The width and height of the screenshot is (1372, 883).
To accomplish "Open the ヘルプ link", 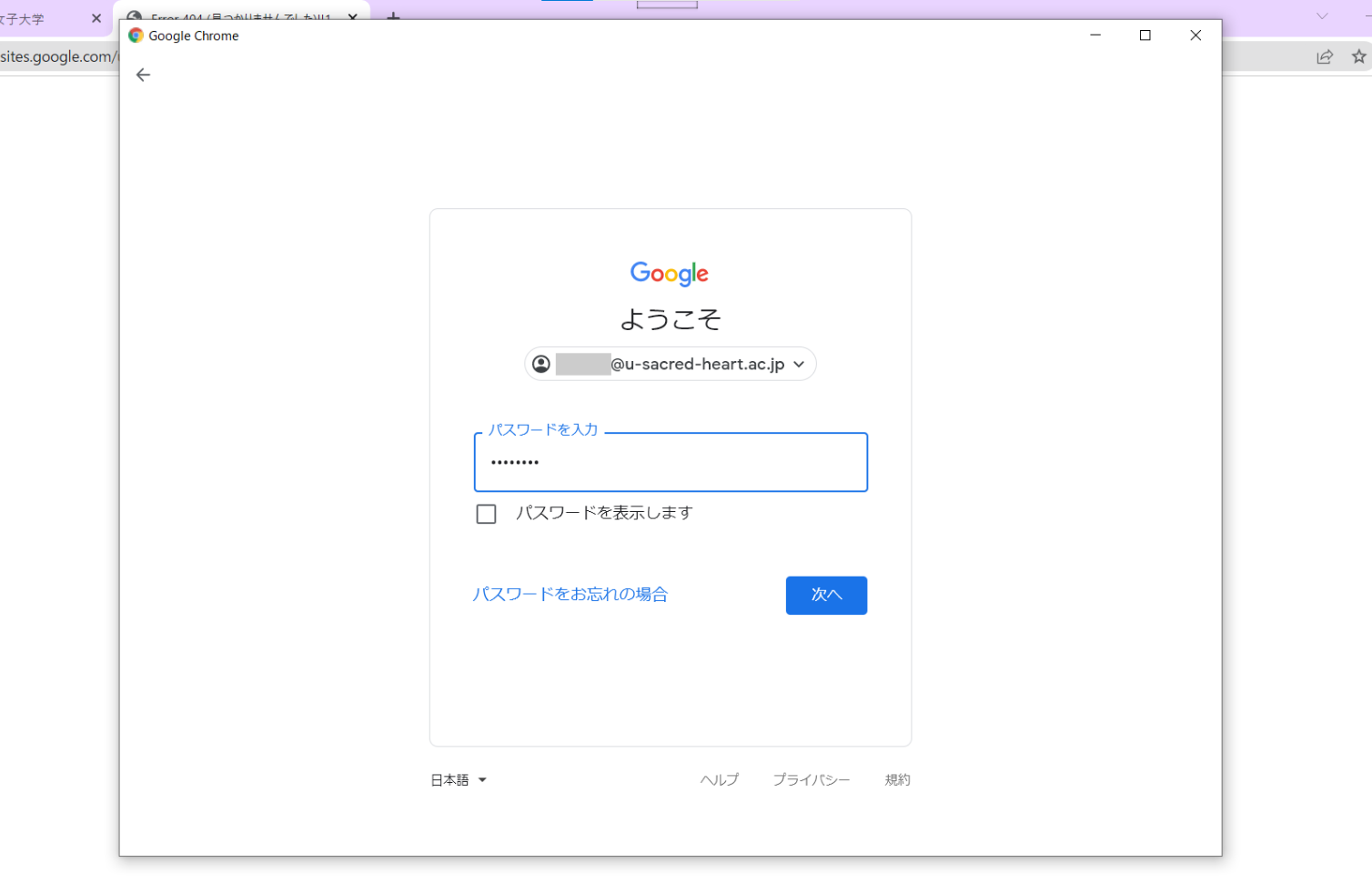I will point(719,779).
